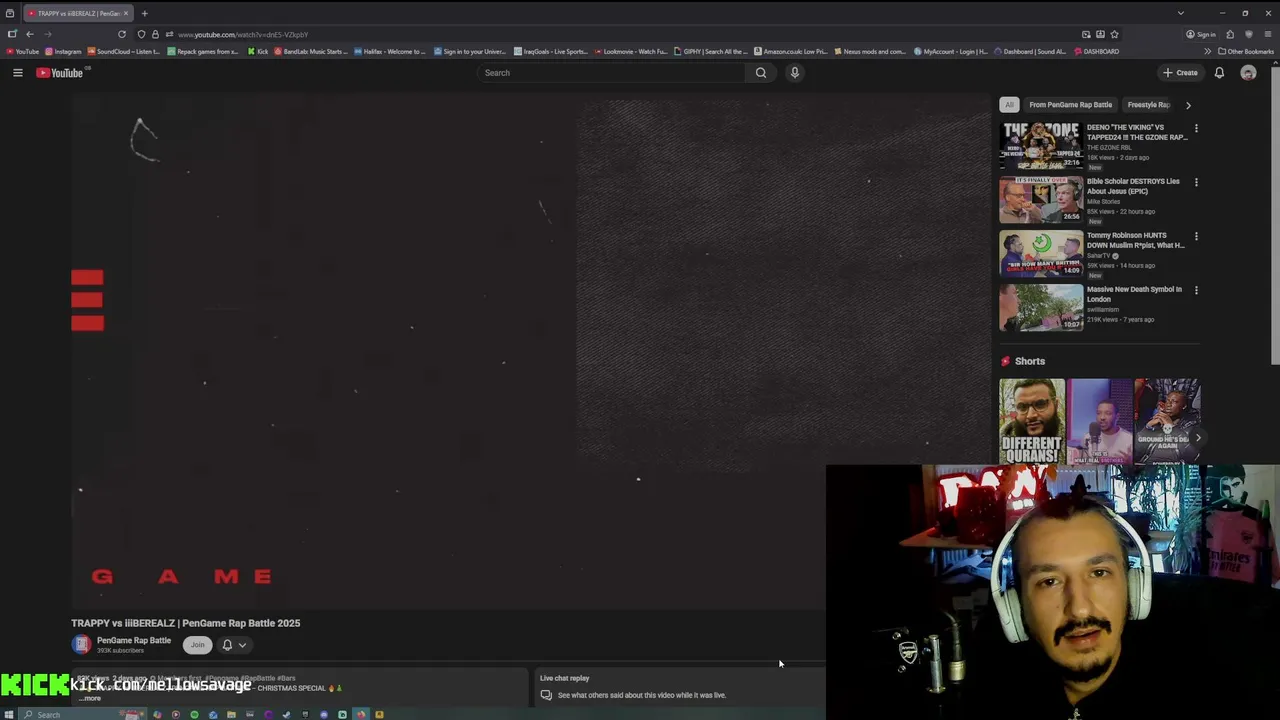Open the BandLab bookmark

pos(310,51)
